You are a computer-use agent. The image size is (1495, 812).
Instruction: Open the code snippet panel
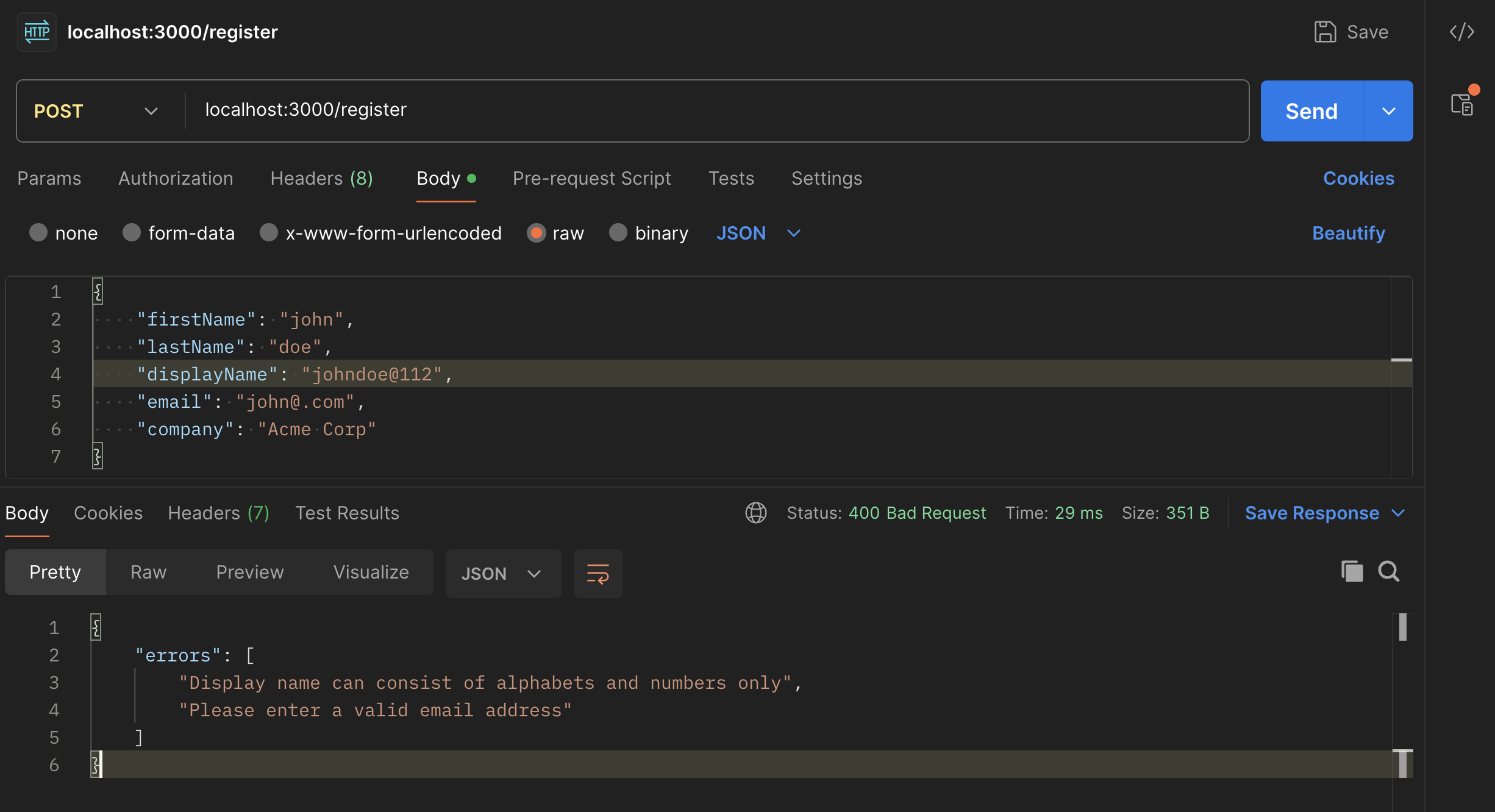[1462, 32]
